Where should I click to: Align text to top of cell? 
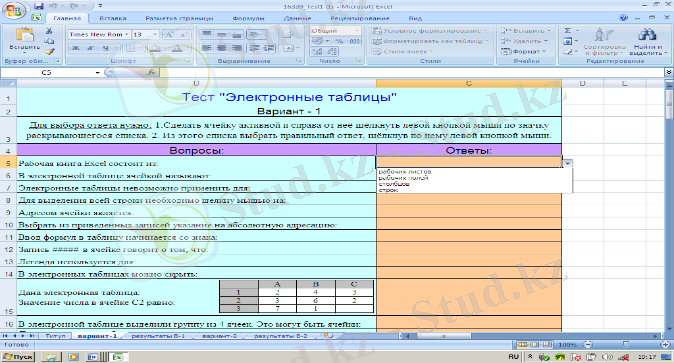(x=207, y=34)
